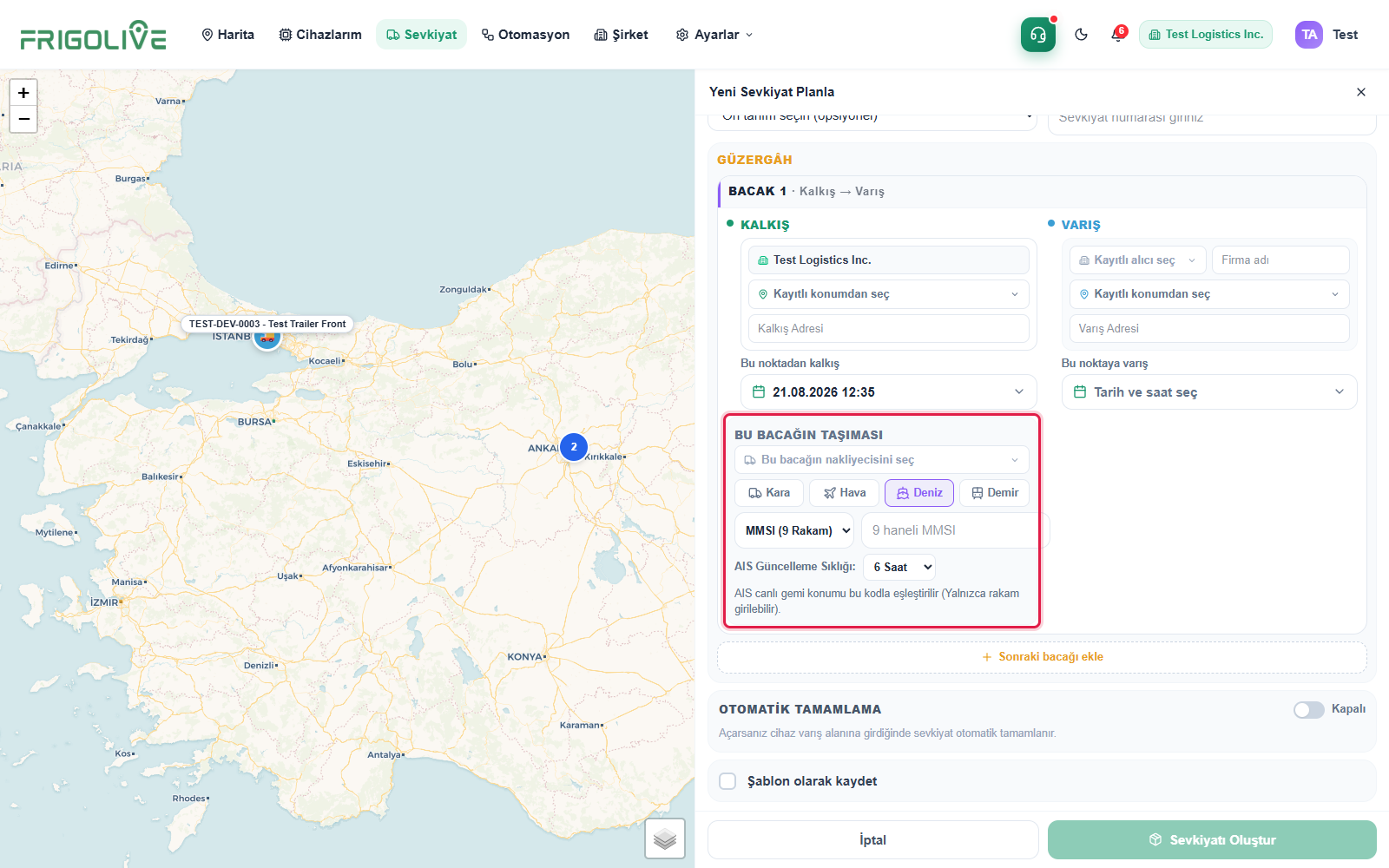Click the Frigolive logo

pyautogui.click(x=93, y=35)
